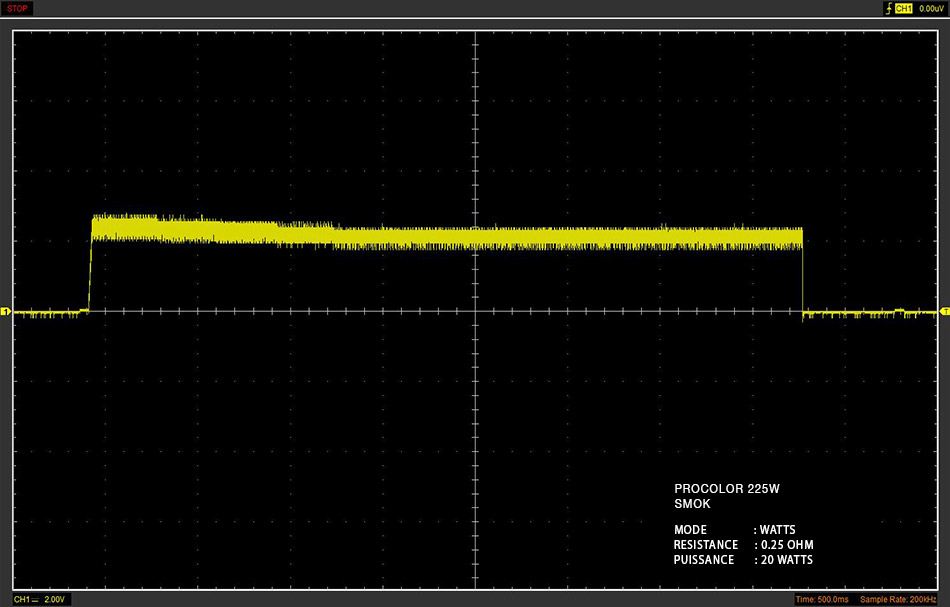Click the falling edge of the waveform
The width and height of the screenshot is (950, 607).
(803, 271)
